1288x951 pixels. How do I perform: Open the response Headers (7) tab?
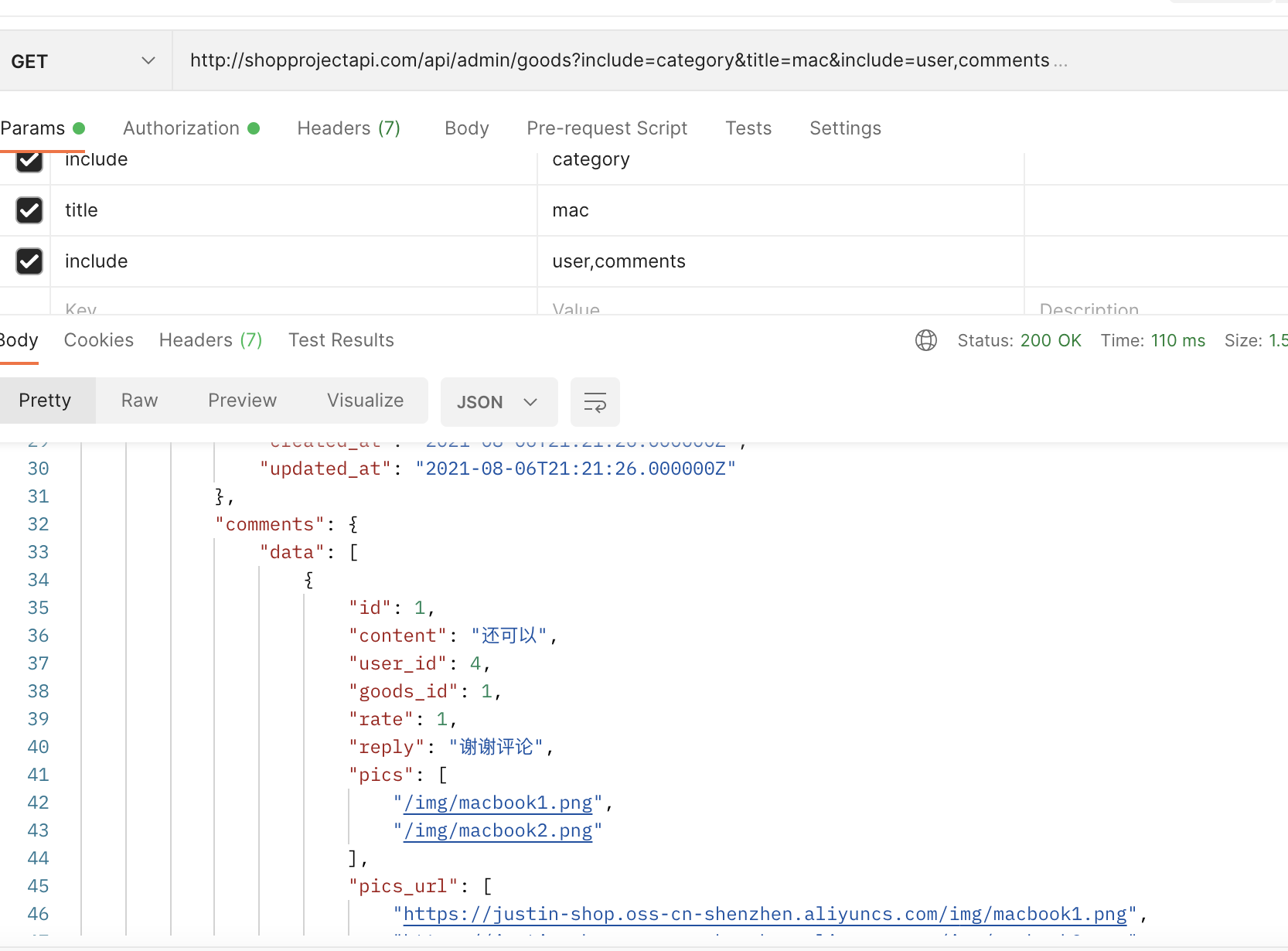click(x=211, y=340)
